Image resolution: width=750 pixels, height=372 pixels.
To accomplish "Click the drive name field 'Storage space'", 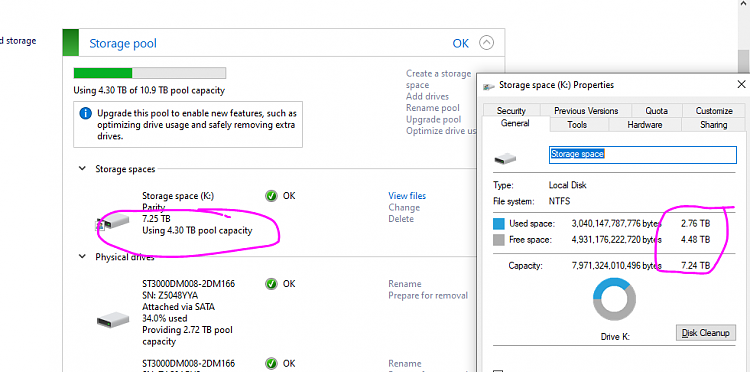I will (642, 154).
